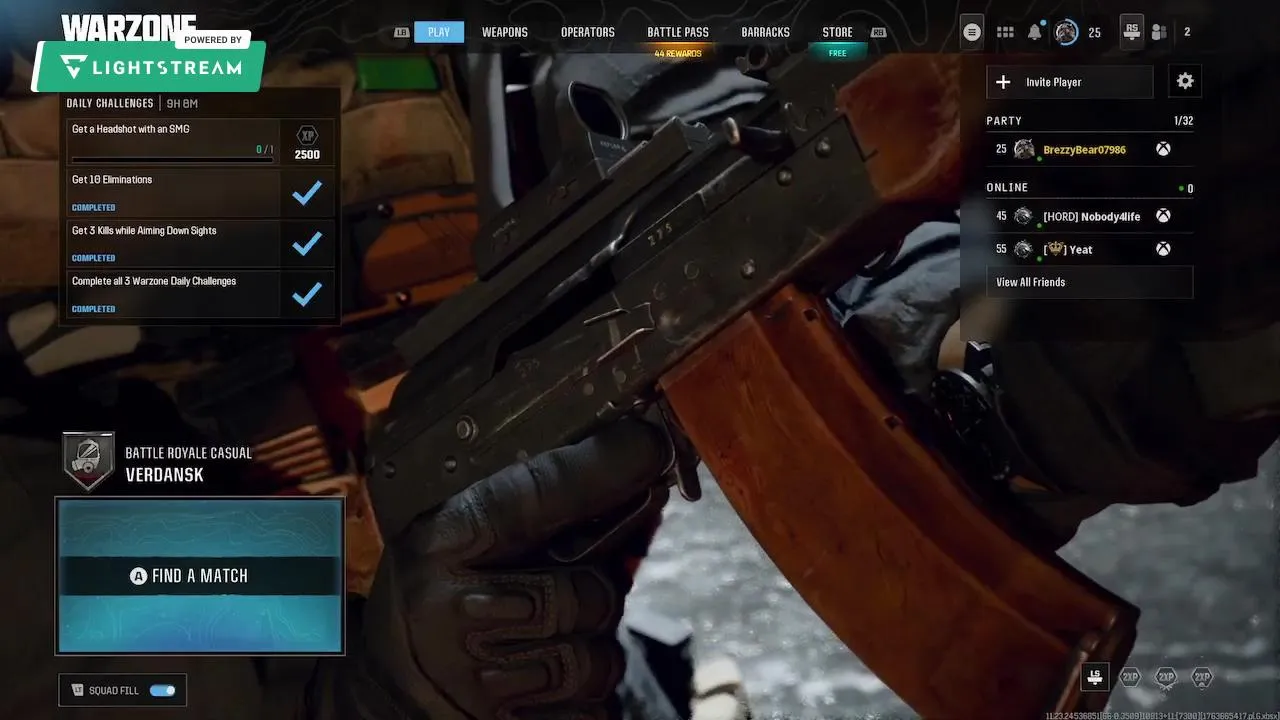Open the game launcher grid icon
This screenshot has height=720, width=1280.
[x=1005, y=32]
